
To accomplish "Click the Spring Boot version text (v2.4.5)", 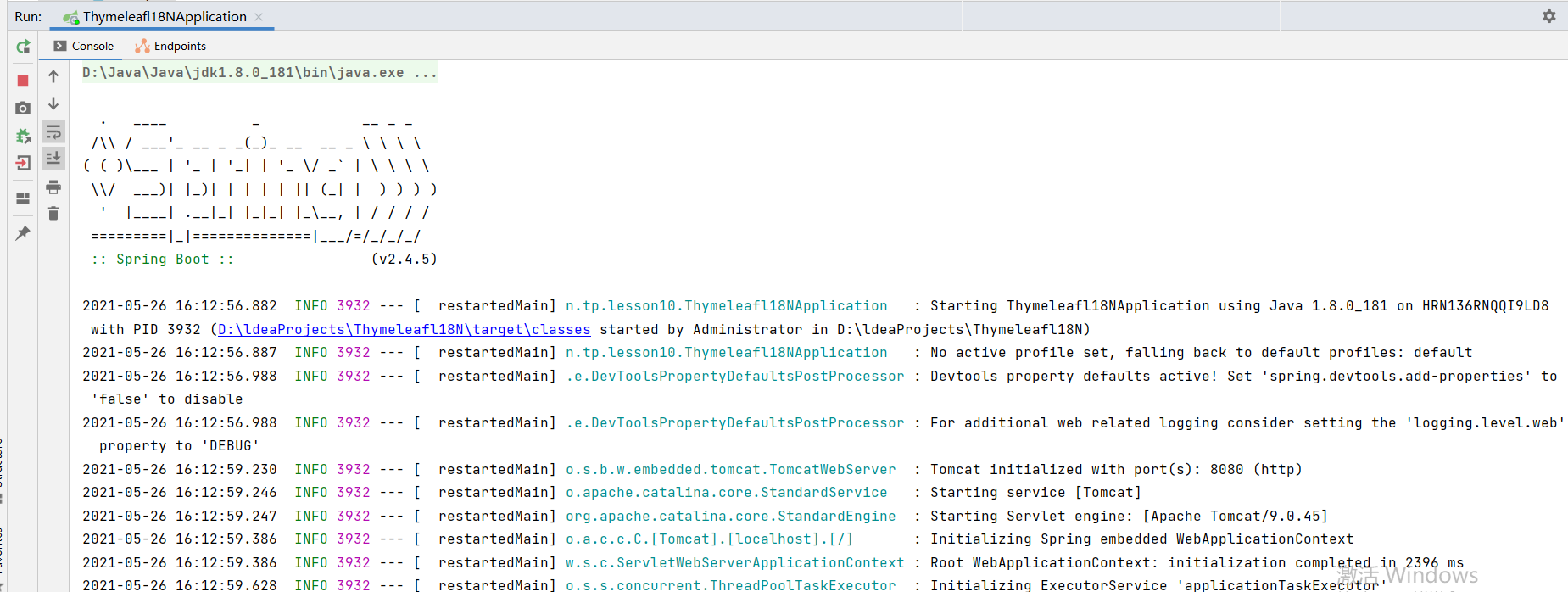I will (x=404, y=260).
